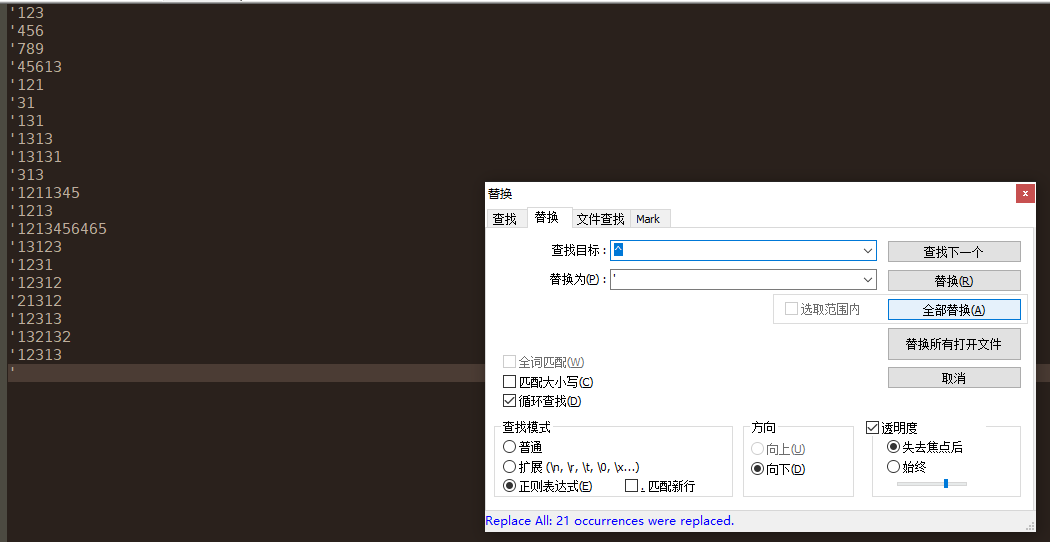Toggle the 选取范围内 checkbox
This screenshot has height=542, width=1050.
(x=792, y=309)
